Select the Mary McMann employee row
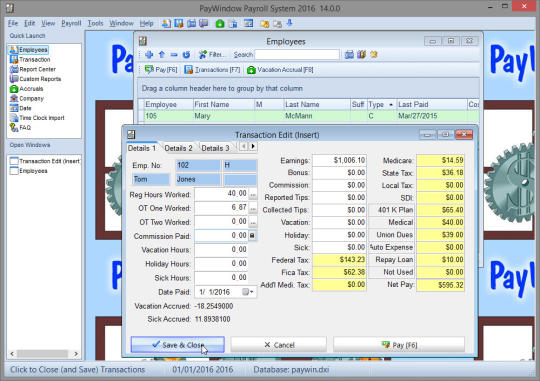The height and width of the screenshot is (381, 540). pyautogui.click(x=309, y=116)
